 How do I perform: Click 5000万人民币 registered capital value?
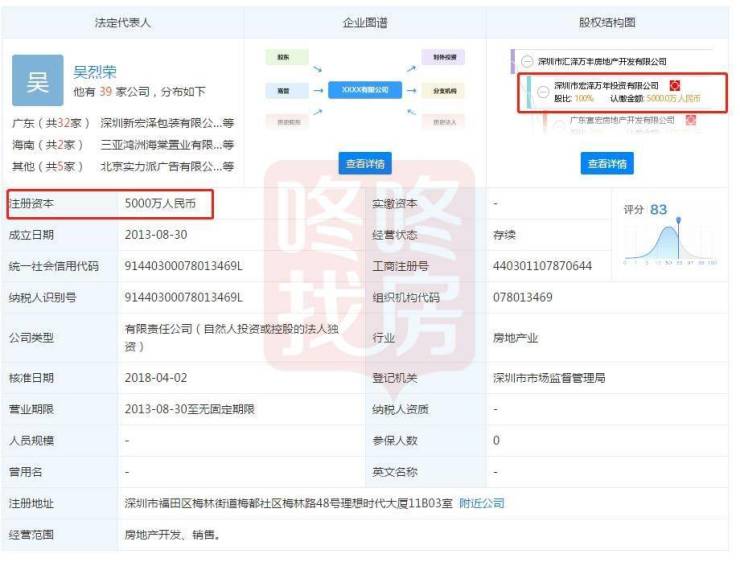(x=160, y=203)
